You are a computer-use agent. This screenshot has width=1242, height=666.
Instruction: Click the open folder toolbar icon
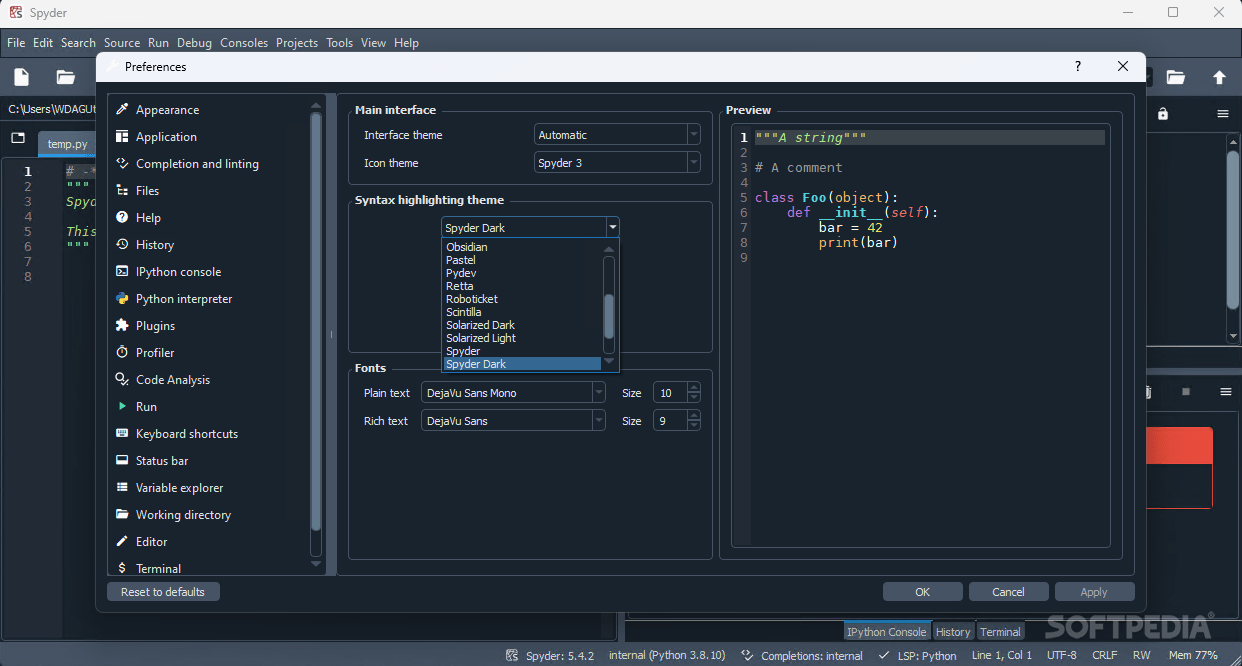point(66,77)
